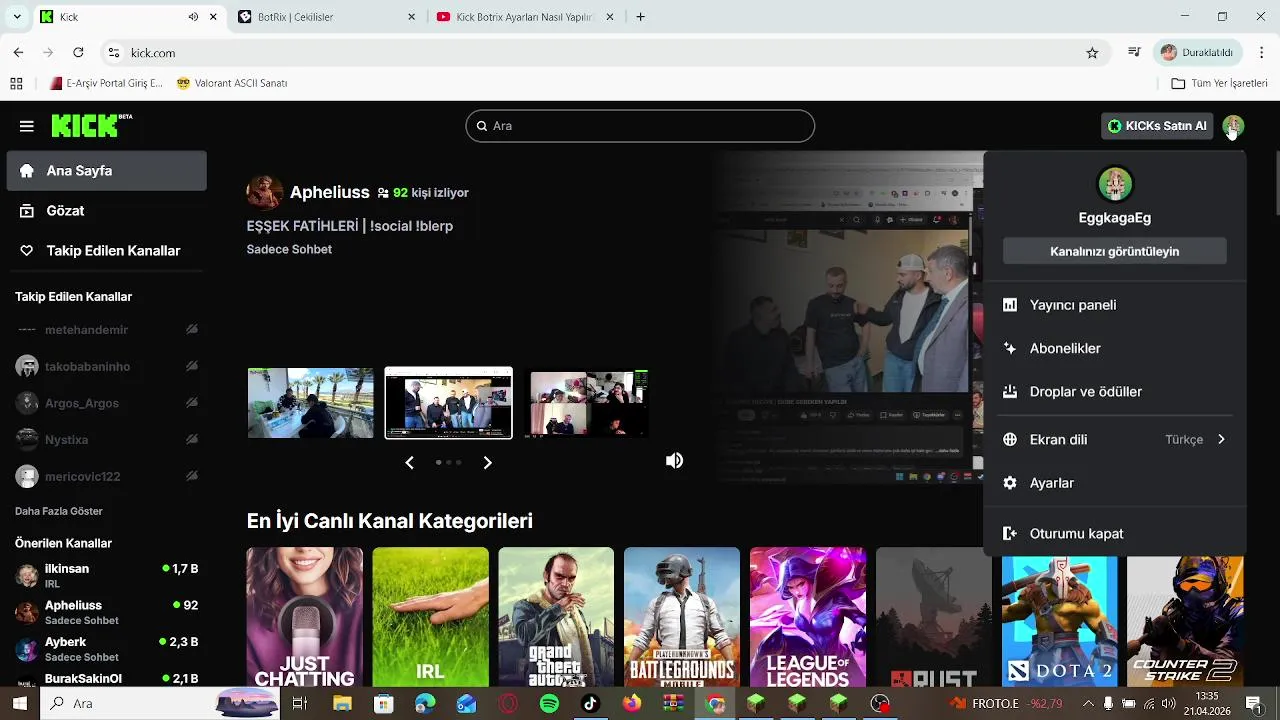This screenshot has height=720, width=1280.
Task: Click the Ayarlar gear icon
Action: coord(1010,483)
